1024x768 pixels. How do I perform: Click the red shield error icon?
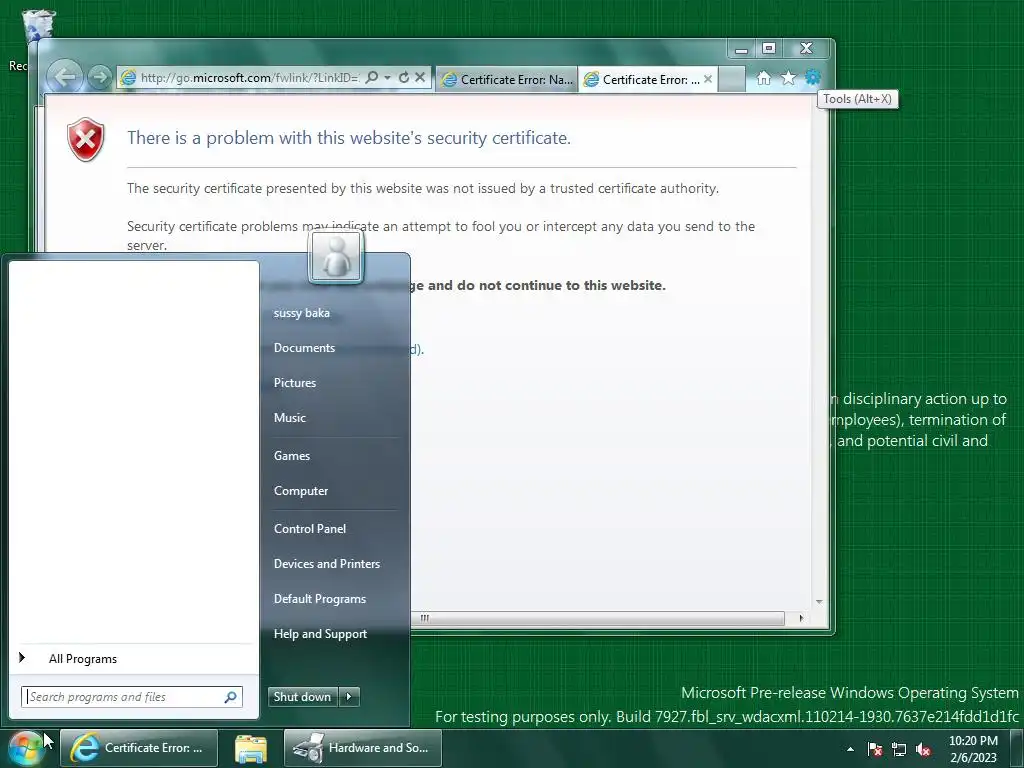(x=86, y=139)
